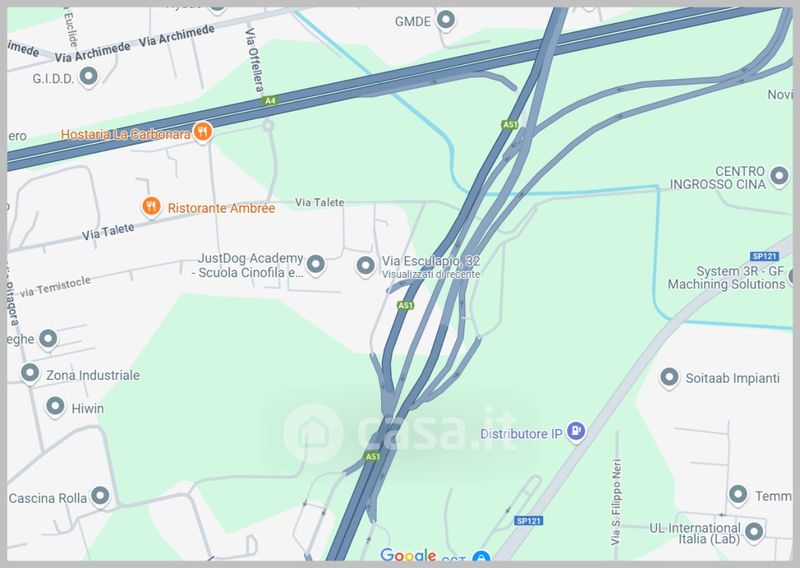Open the System 3R - GF Machining Solutions label
This screenshot has width=800, height=568.
pyautogui.click(x=727, y=278)
